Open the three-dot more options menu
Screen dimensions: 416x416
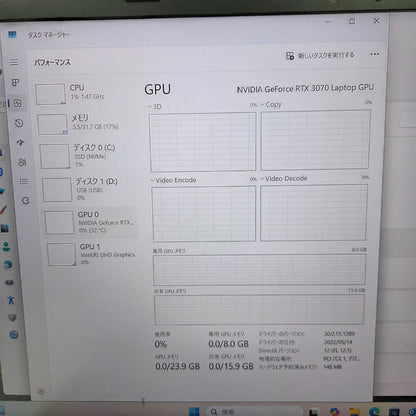point(375,54)
